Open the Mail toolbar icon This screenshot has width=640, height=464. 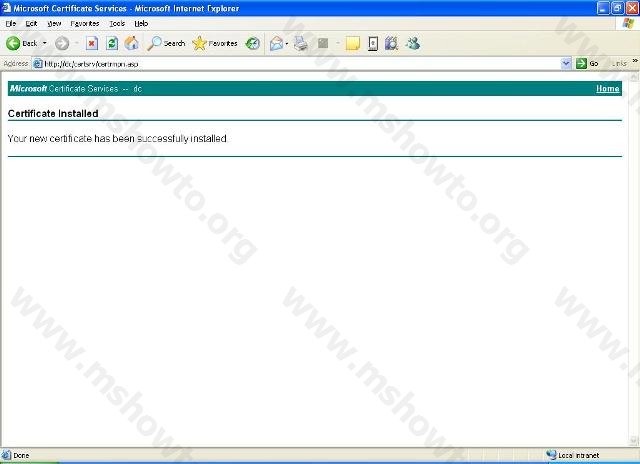276,43
